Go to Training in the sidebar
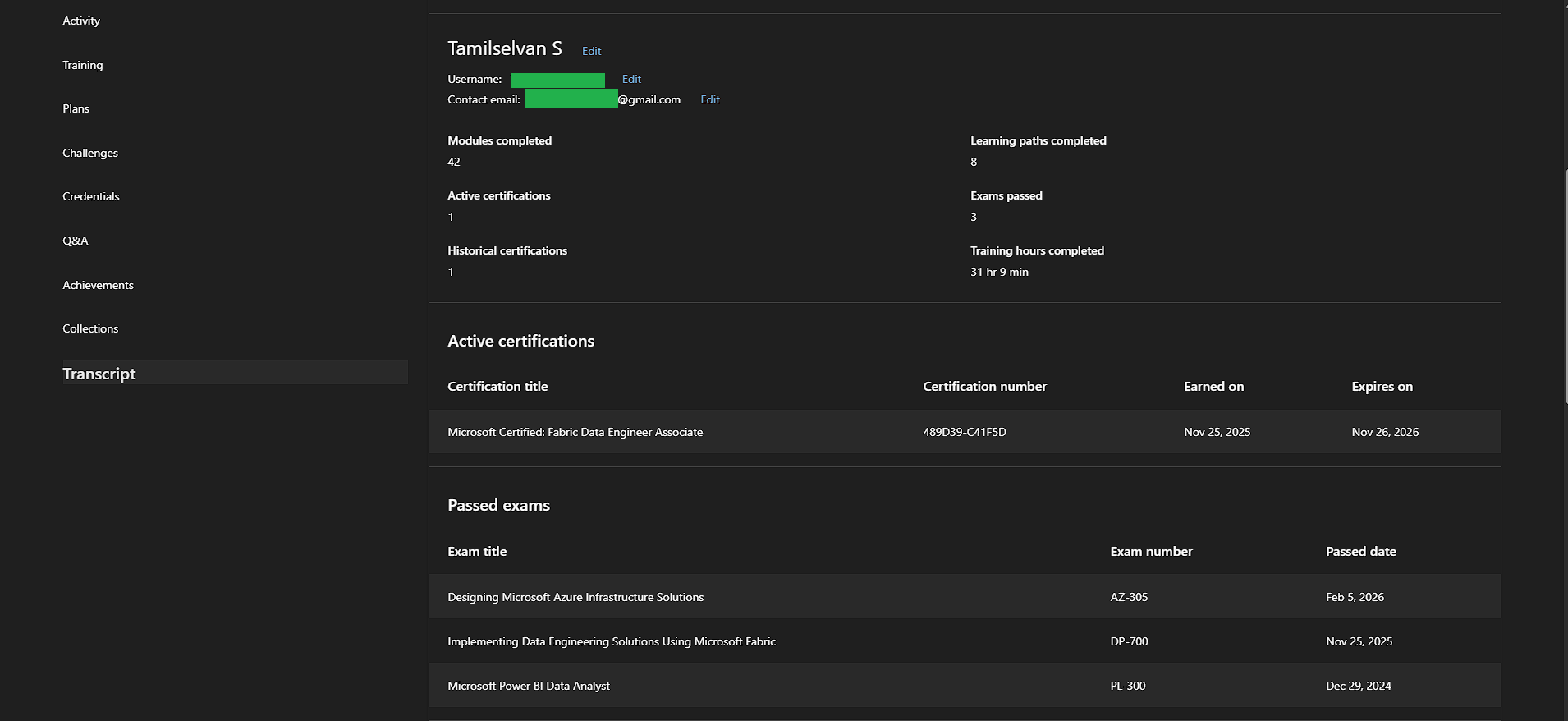The width and height of the screenshot is (1568, 721). (83, 65)
